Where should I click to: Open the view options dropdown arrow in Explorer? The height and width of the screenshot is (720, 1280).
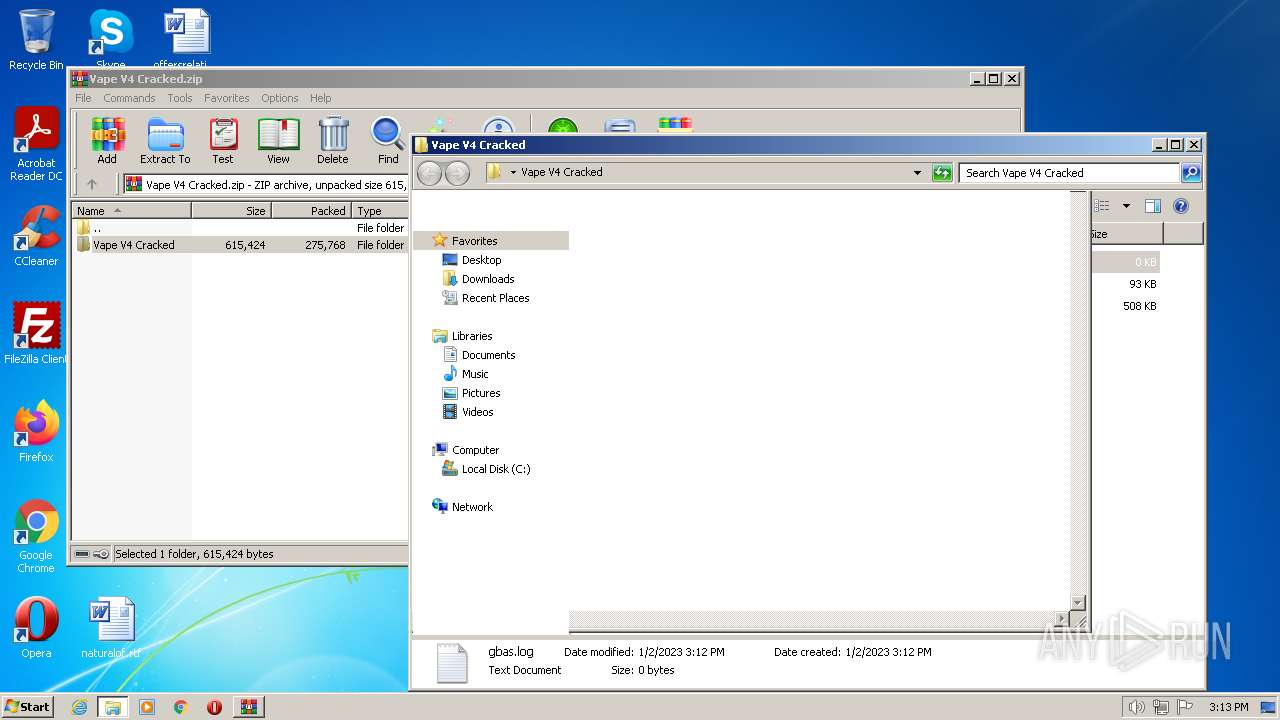click(1126, 206)
